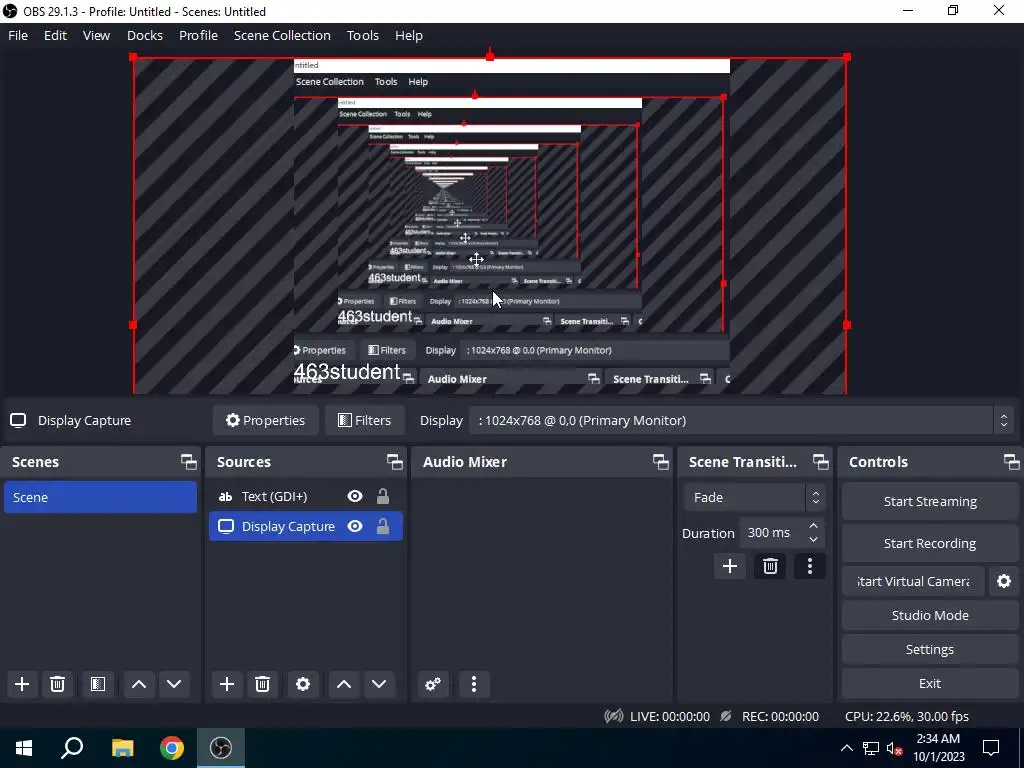Viewport: 1024px width, 768px height.
Task: Show hidden system tray icons
Action: pyautogui.click(x=846, y=748)
